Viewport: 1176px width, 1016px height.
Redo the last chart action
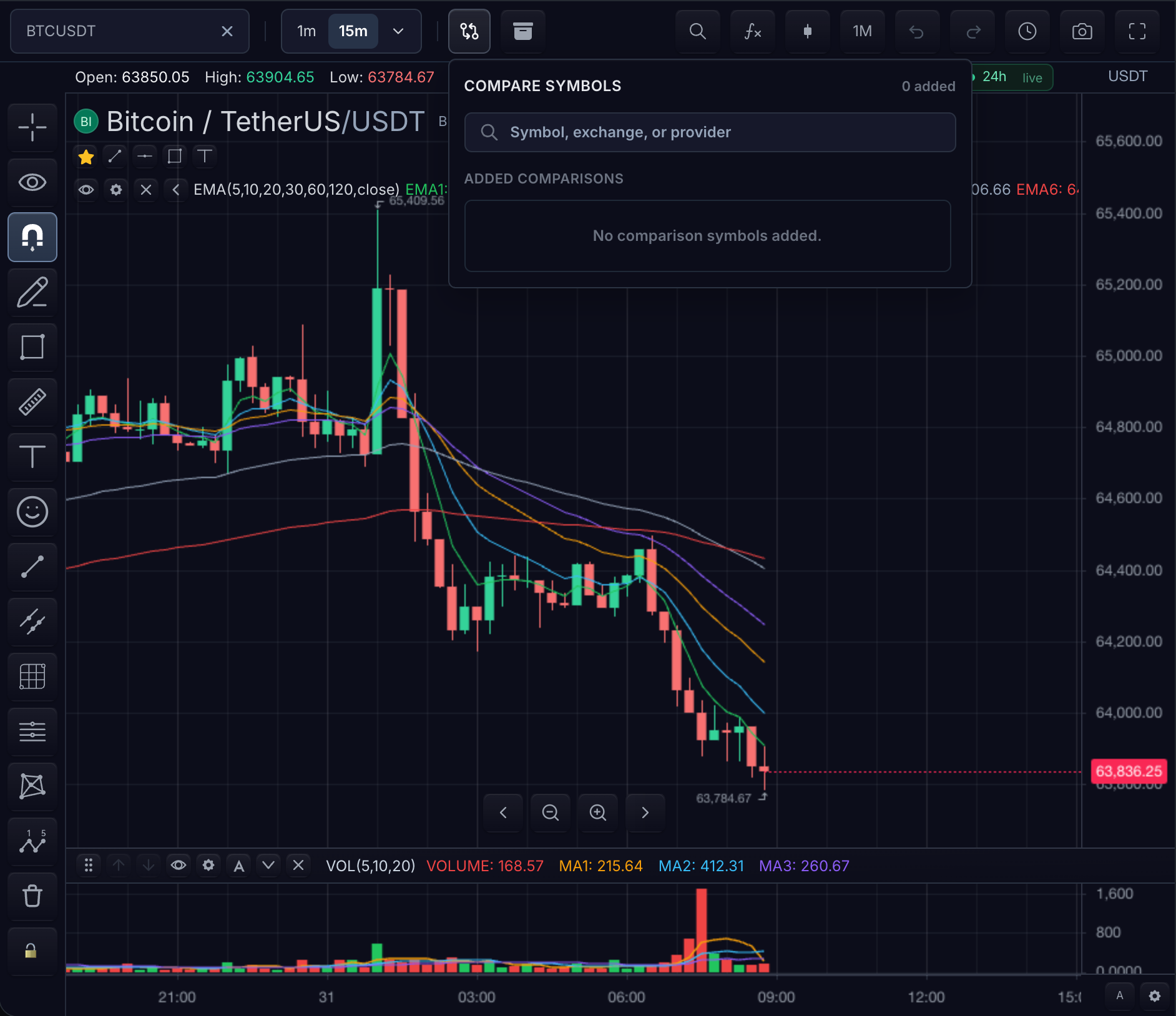pos(973,31)
